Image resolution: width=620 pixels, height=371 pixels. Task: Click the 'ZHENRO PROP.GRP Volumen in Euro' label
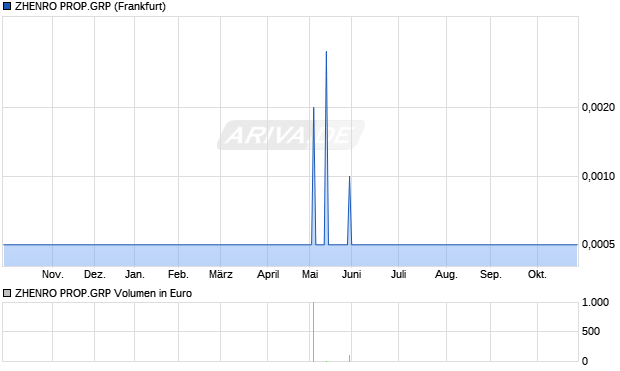click(x=103, y=293)
